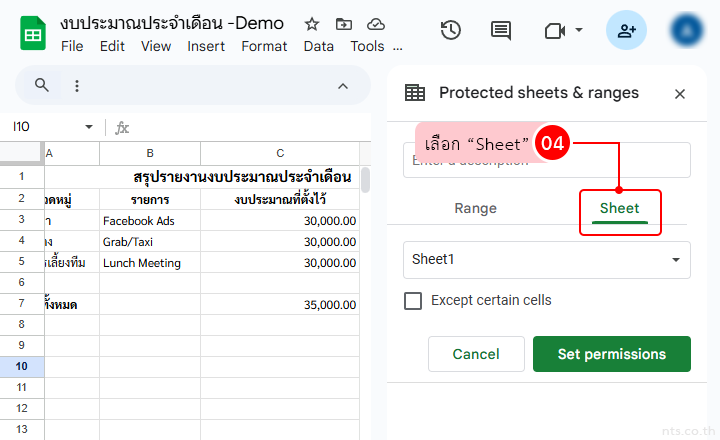Viewport: 720px width, 440px height.
Task: Click the select-all corner box
Action: pyautogui.click(x=22, y=153)
